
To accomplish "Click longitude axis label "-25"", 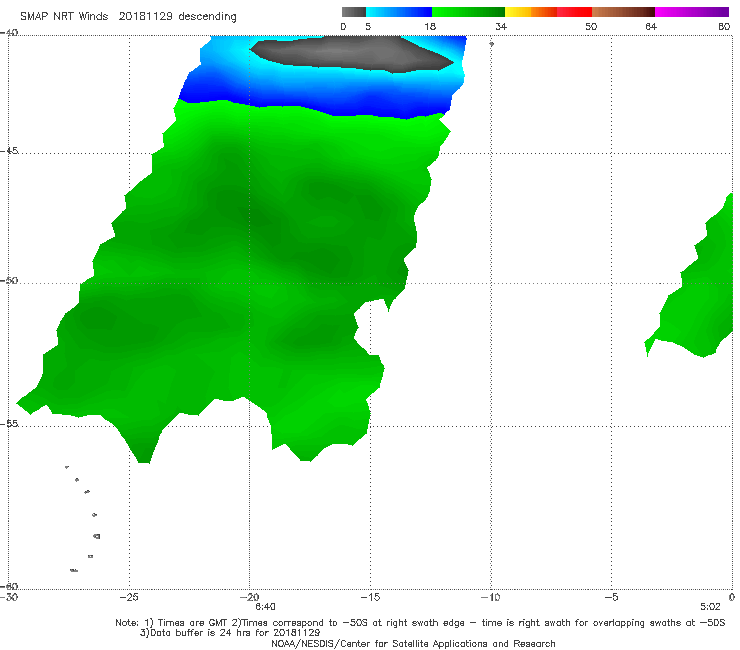I will (x=129, y=597).
